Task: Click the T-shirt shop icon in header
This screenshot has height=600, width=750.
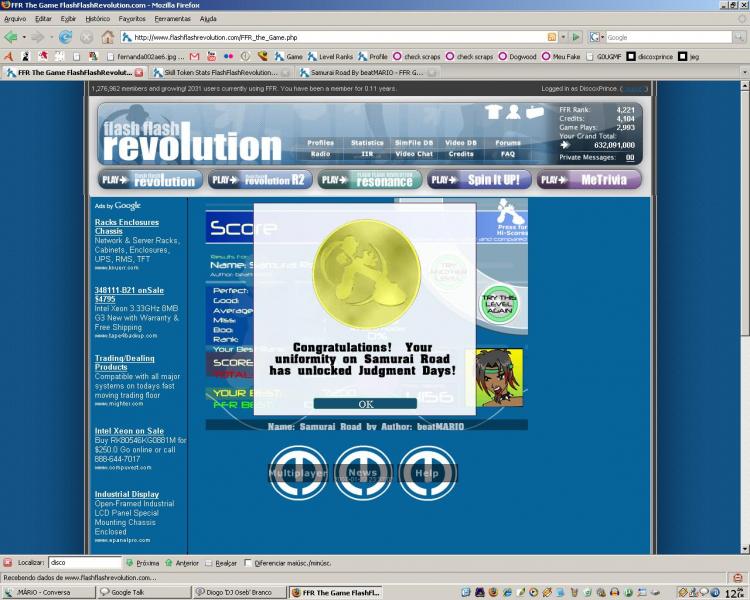Action: click(x=493, y=111)
